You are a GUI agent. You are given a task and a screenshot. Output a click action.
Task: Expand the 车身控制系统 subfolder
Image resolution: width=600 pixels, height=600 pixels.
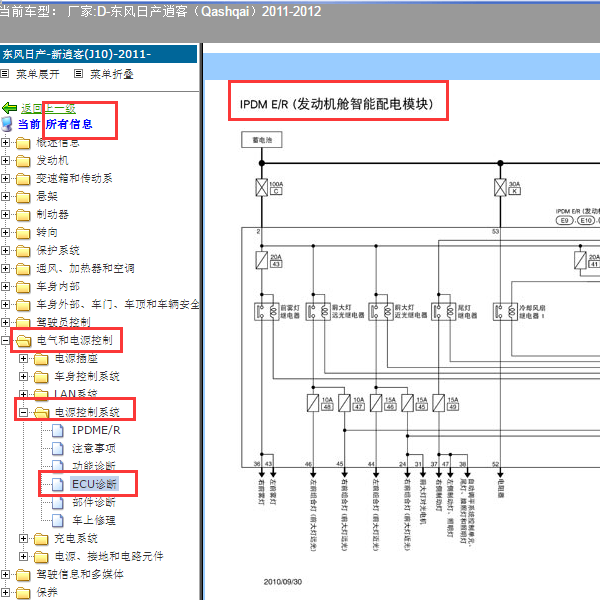point(23,376)
